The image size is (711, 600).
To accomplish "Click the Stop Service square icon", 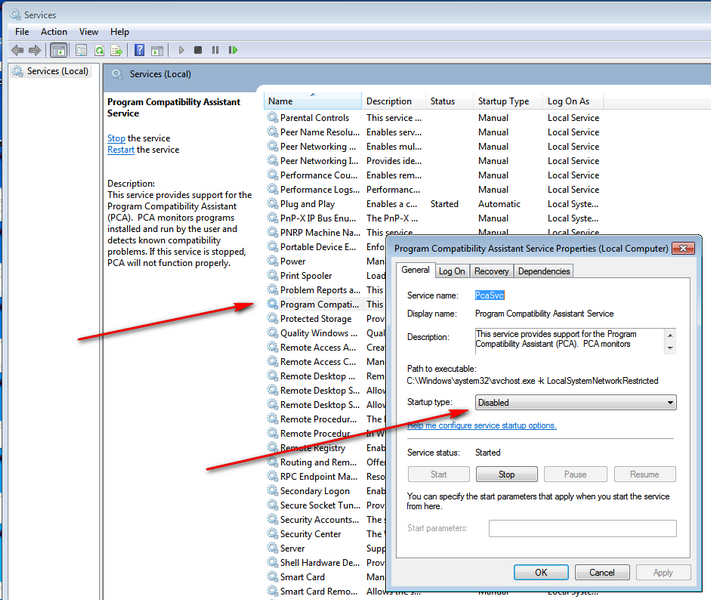I will (x=198, y=50).
